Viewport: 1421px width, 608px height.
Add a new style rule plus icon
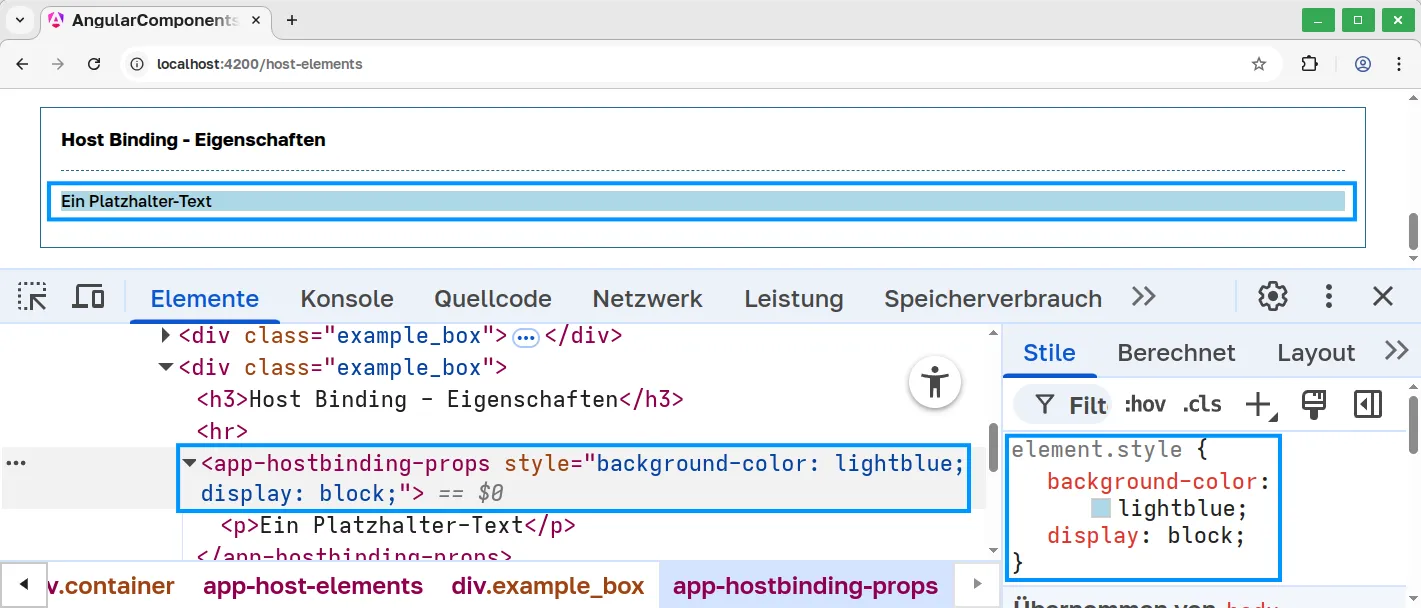[1259, 404]
